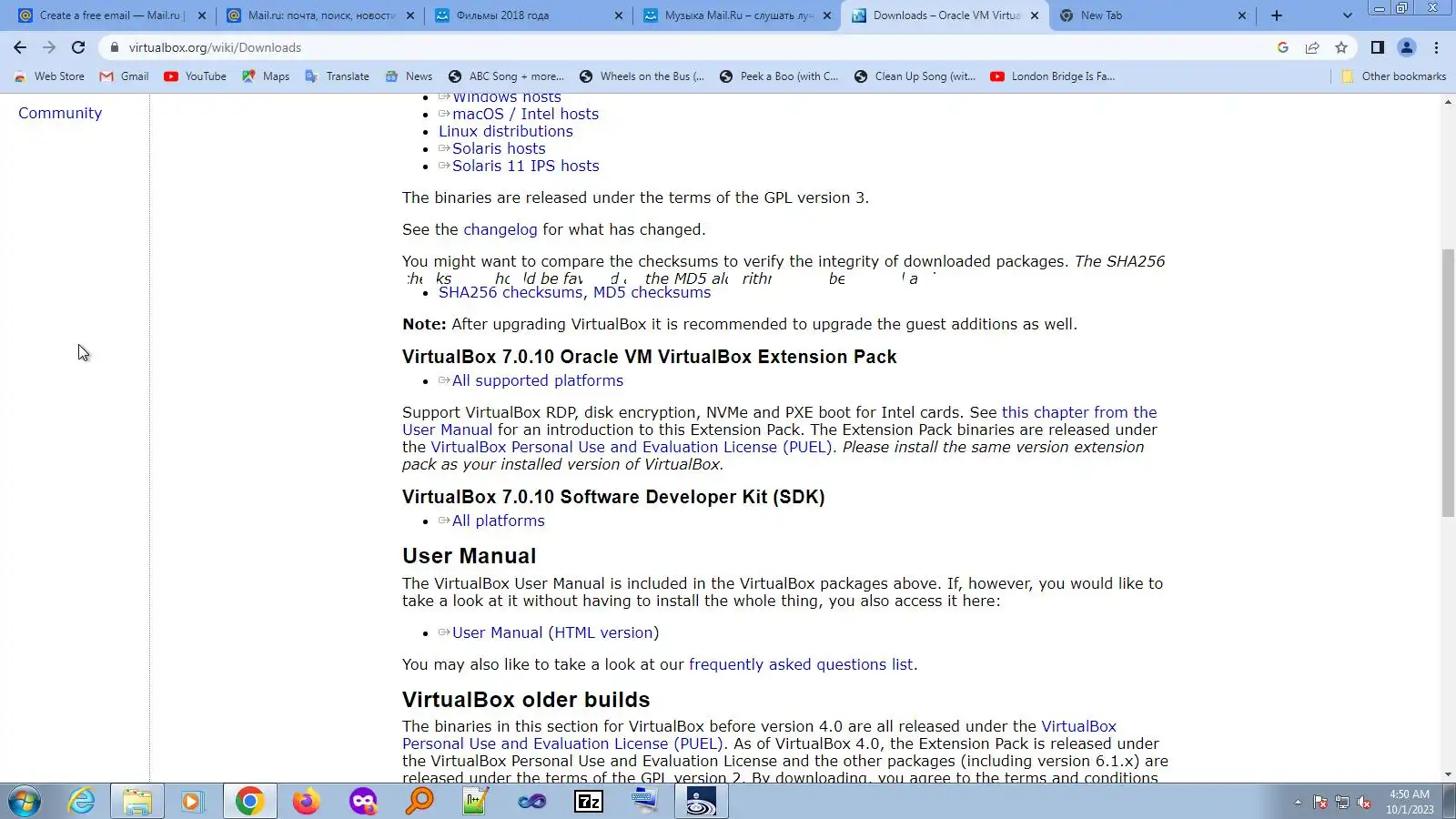Image resolution: width=1456 pixels, height=819 pixels.
Task: Open the orange magnifier search app in taskbar
Action: tap(420, 802)
